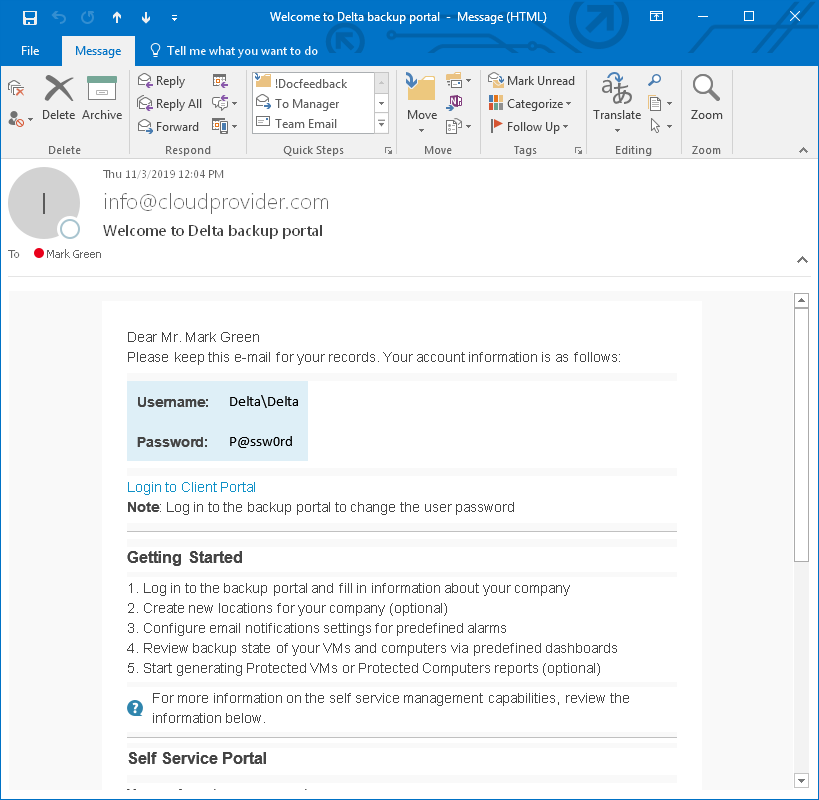The width and height of the screenshot is (819, 800).
Task: Open Customize Quick Access Toolbar dropdown
Action: tap(174, 18)
